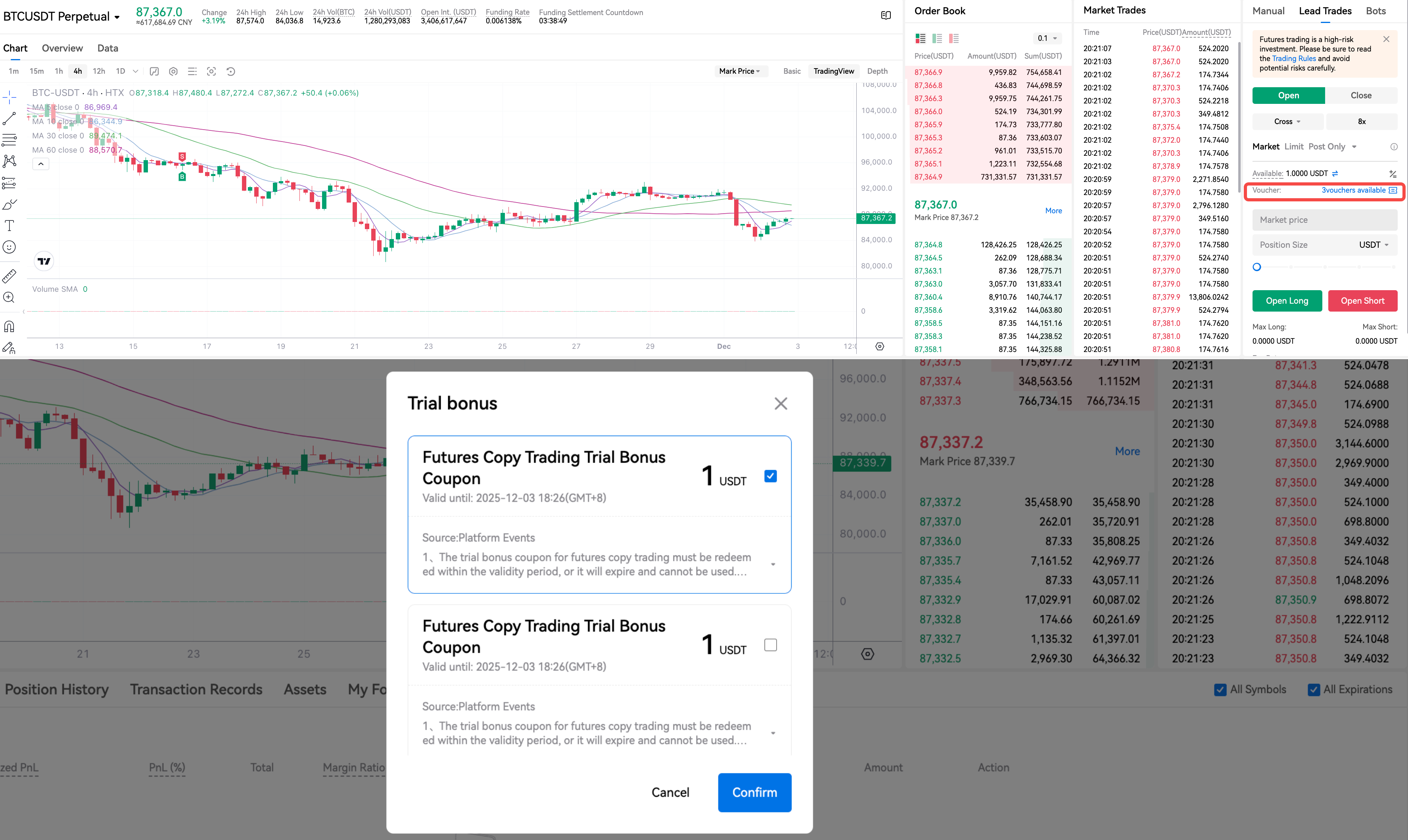The width and height of the screenshot is (1408, 840).
Task: Check the second trial bonus coupon
Action: point(770,645)
